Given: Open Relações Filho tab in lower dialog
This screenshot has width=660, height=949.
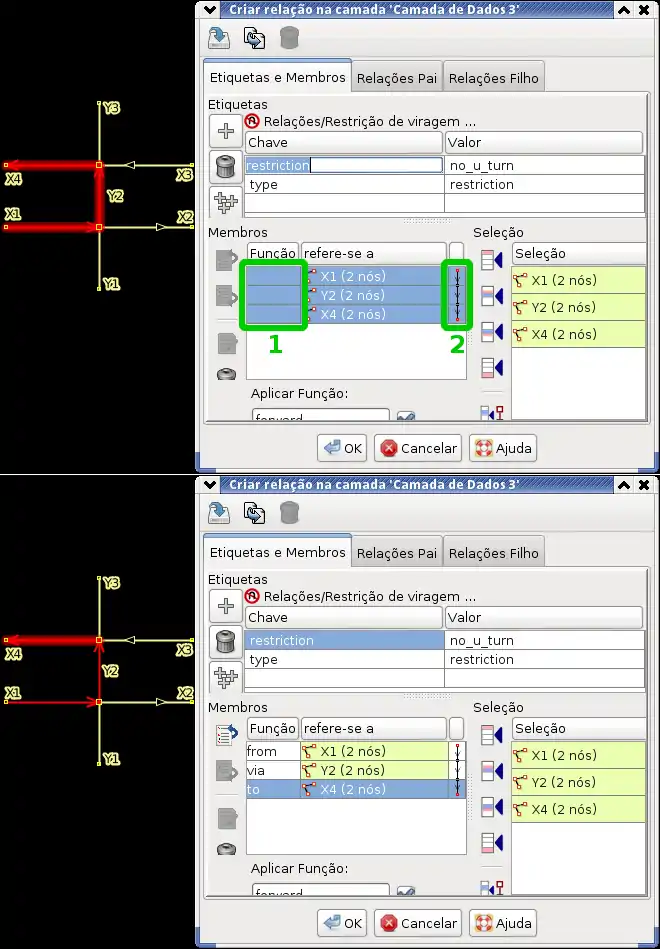Looking at the screenshot, I should 493,553.
